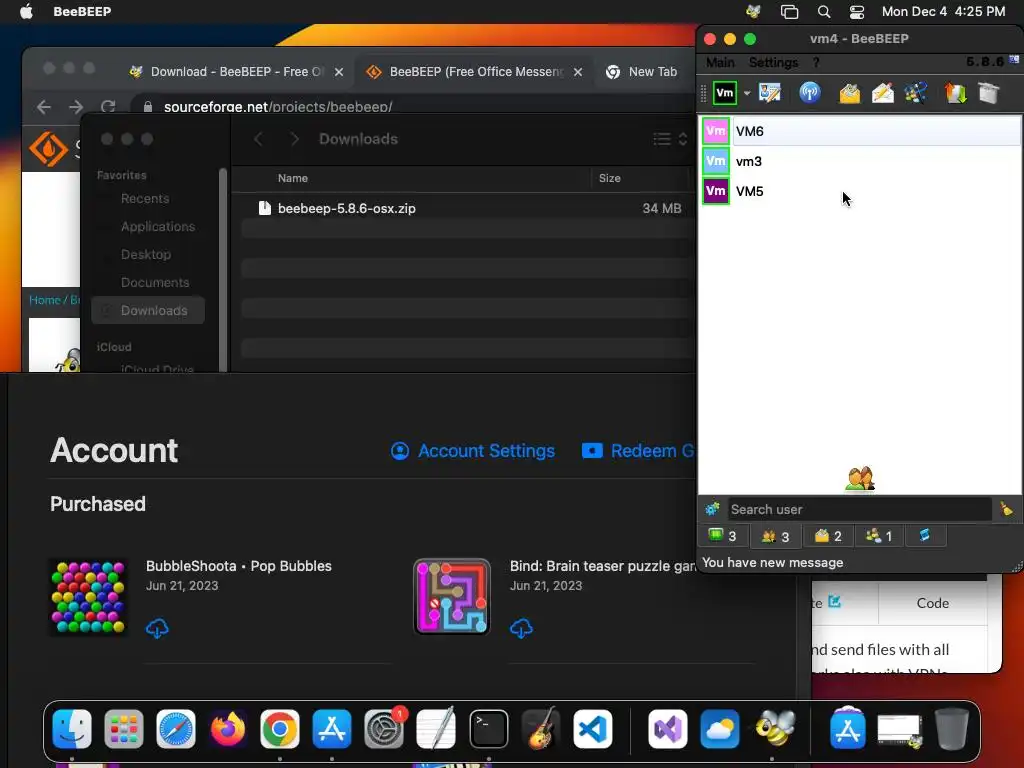Click the gears icon left of Search user

click(x=712, y=509)
